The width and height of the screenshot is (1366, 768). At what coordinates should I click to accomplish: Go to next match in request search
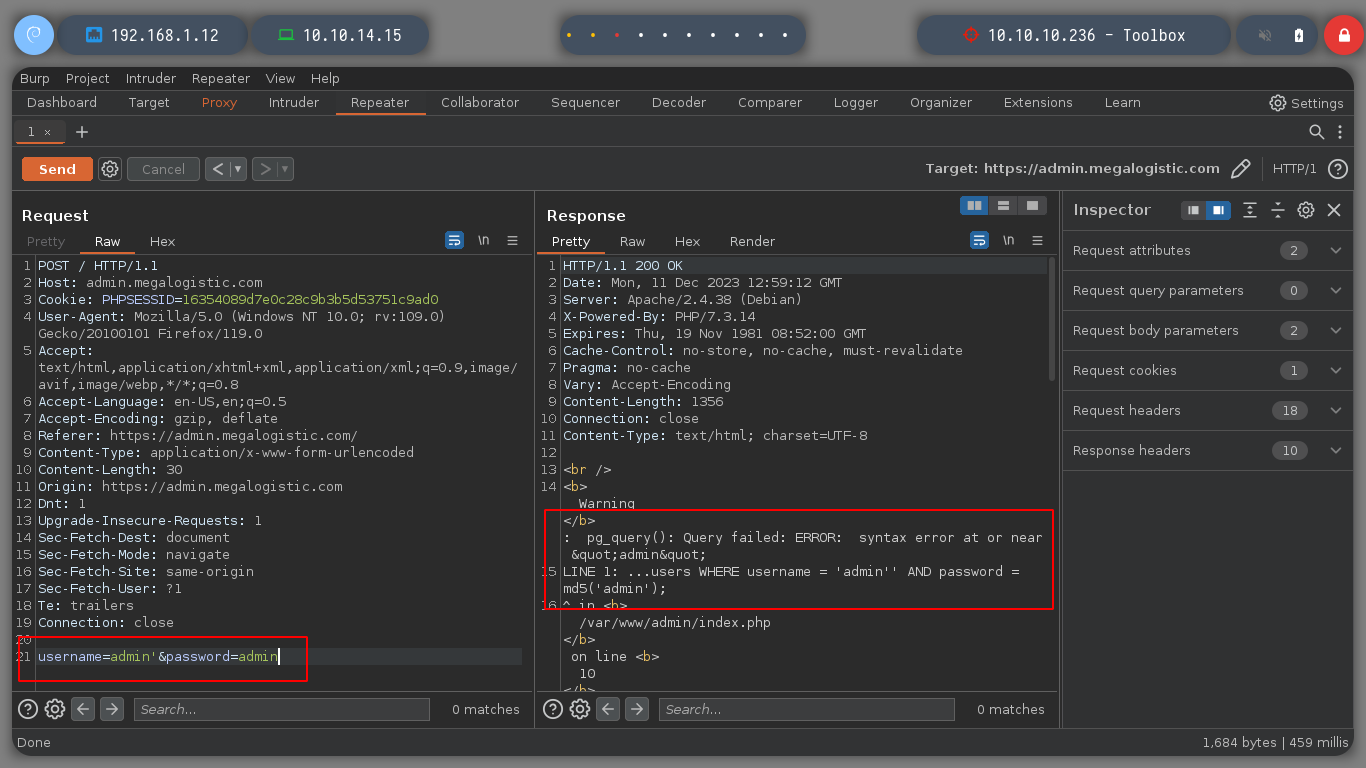click(112, 709)
